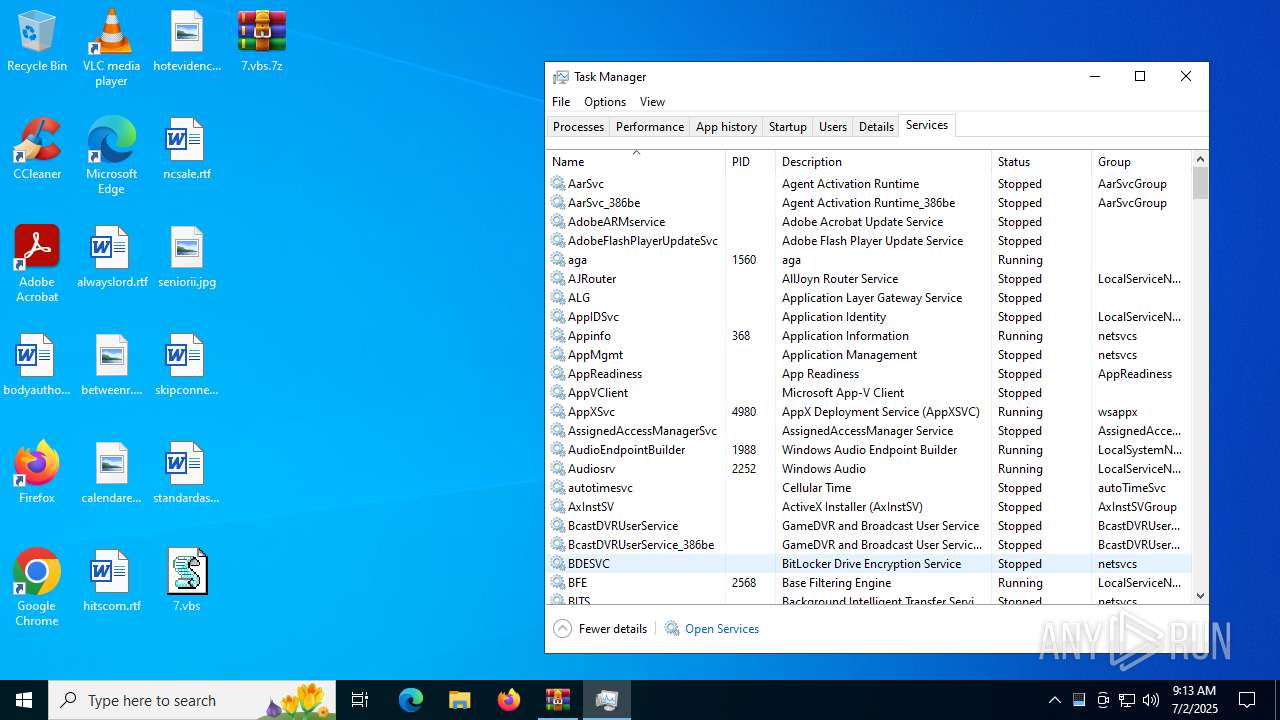Select the skipconne document icon
Viewport: 1280px width, 720px height.
point(187,366)
